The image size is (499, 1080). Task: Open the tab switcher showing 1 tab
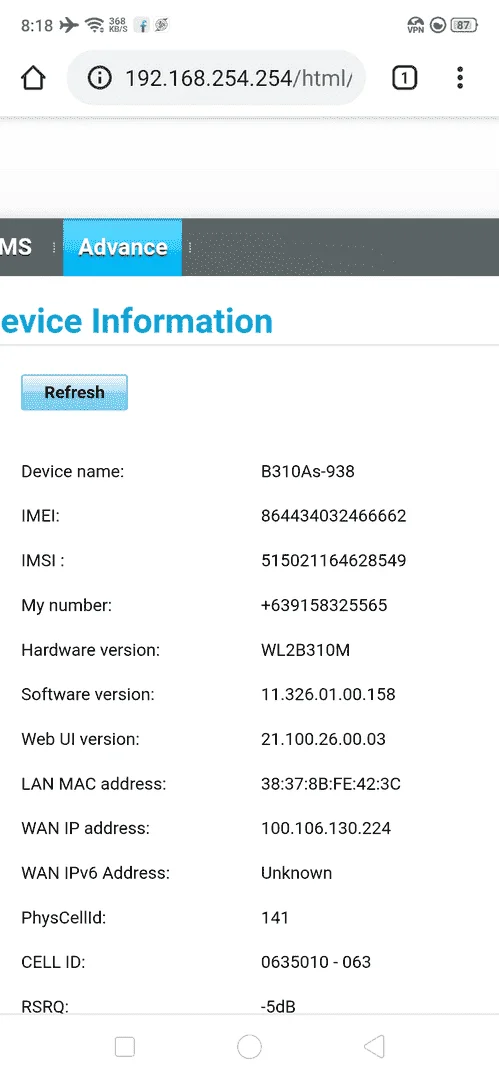coord(405,78)
